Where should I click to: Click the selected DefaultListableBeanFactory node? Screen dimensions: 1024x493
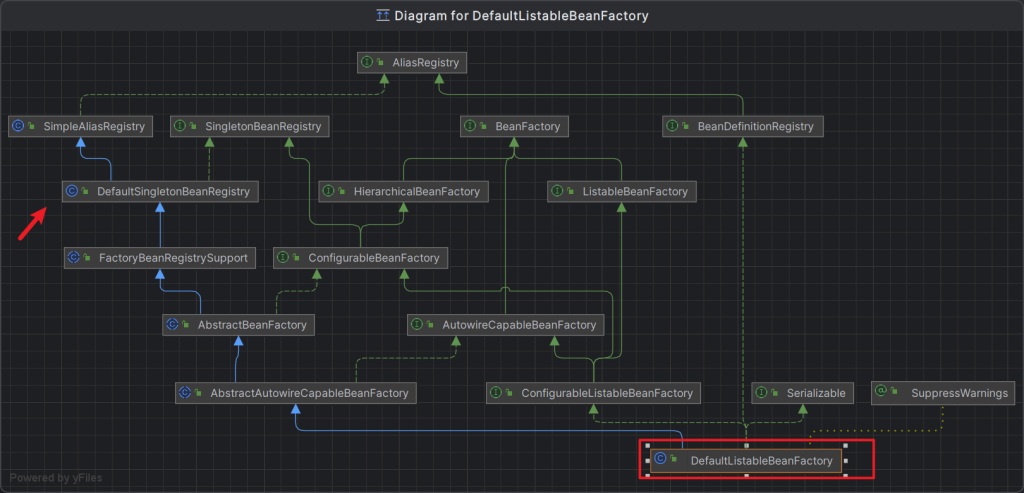click(760, 461)
